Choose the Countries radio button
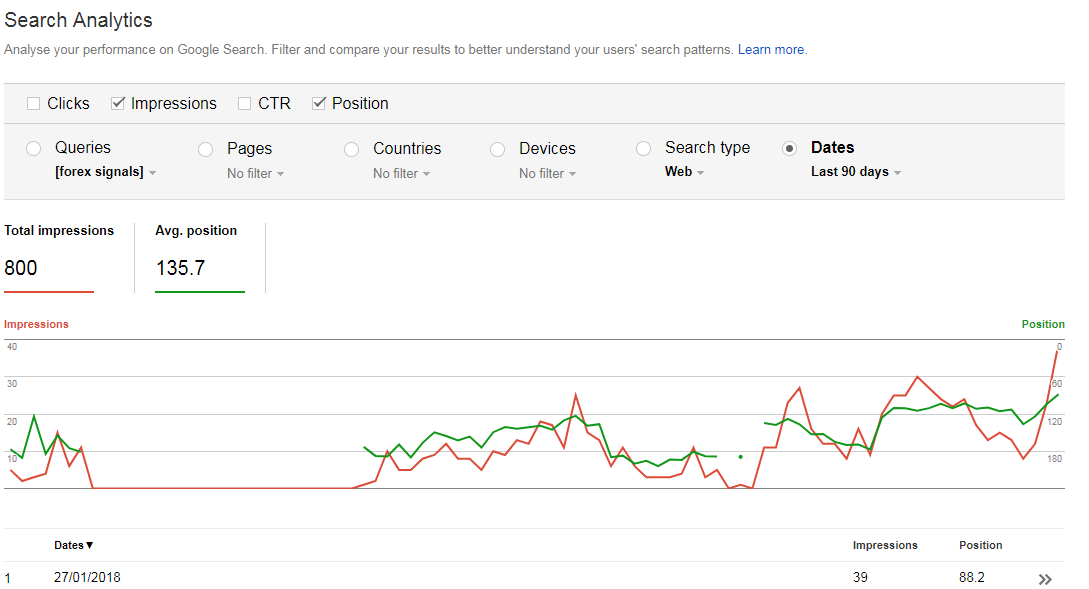This screenshot has width=1089, height=589. pyautogui.click(x=352, y=149)
